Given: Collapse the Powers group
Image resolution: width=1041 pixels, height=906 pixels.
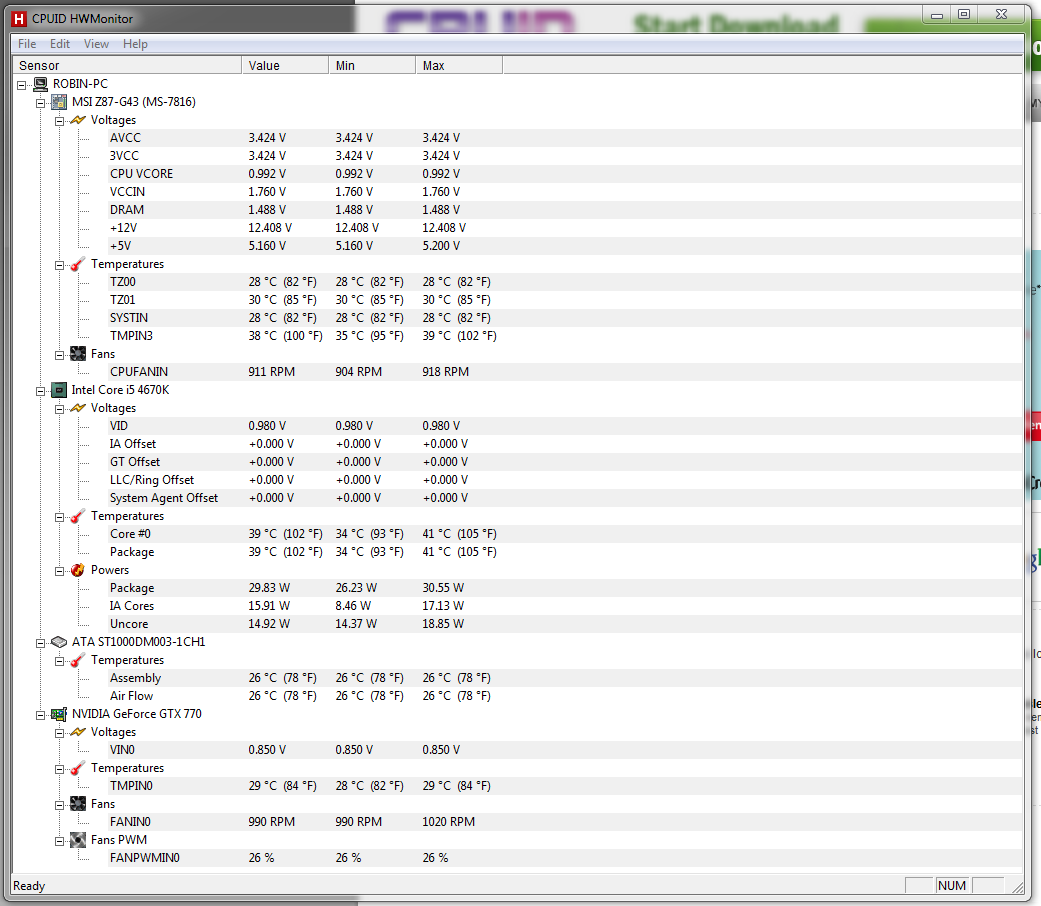Looking at the screenshot, I should point(59,571).
